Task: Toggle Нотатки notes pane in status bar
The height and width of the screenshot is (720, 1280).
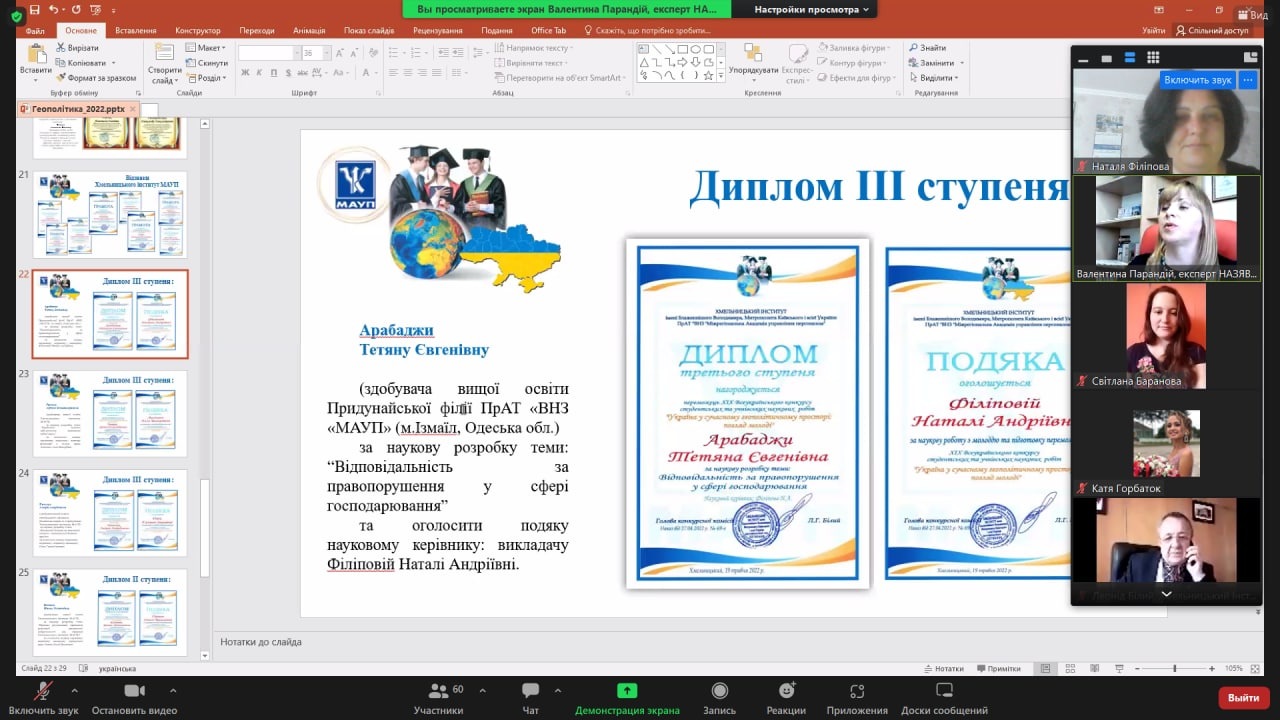Action: click(942, 668)
